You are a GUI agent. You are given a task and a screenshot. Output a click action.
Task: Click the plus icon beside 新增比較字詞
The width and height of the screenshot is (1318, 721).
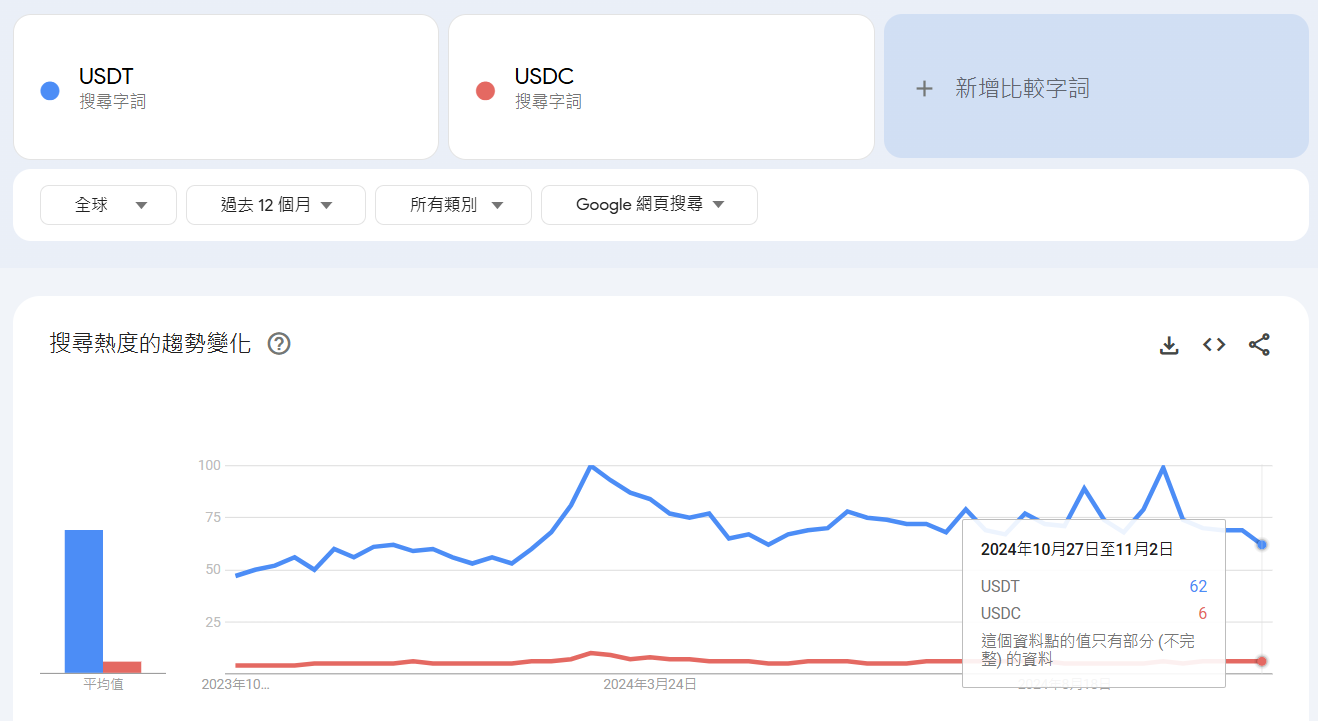(923, 88)
